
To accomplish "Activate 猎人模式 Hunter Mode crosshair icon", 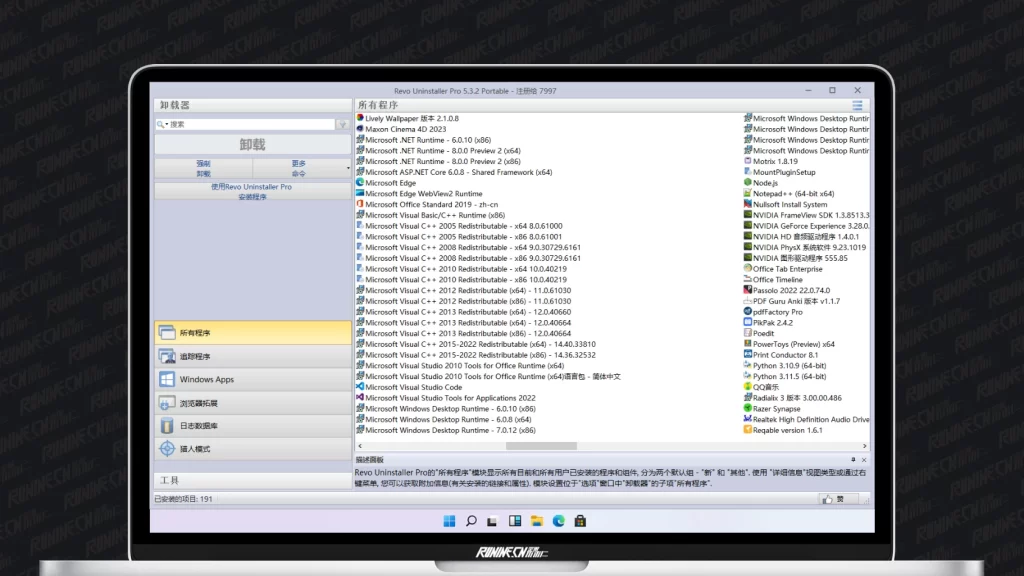I will tap(168, 449).
